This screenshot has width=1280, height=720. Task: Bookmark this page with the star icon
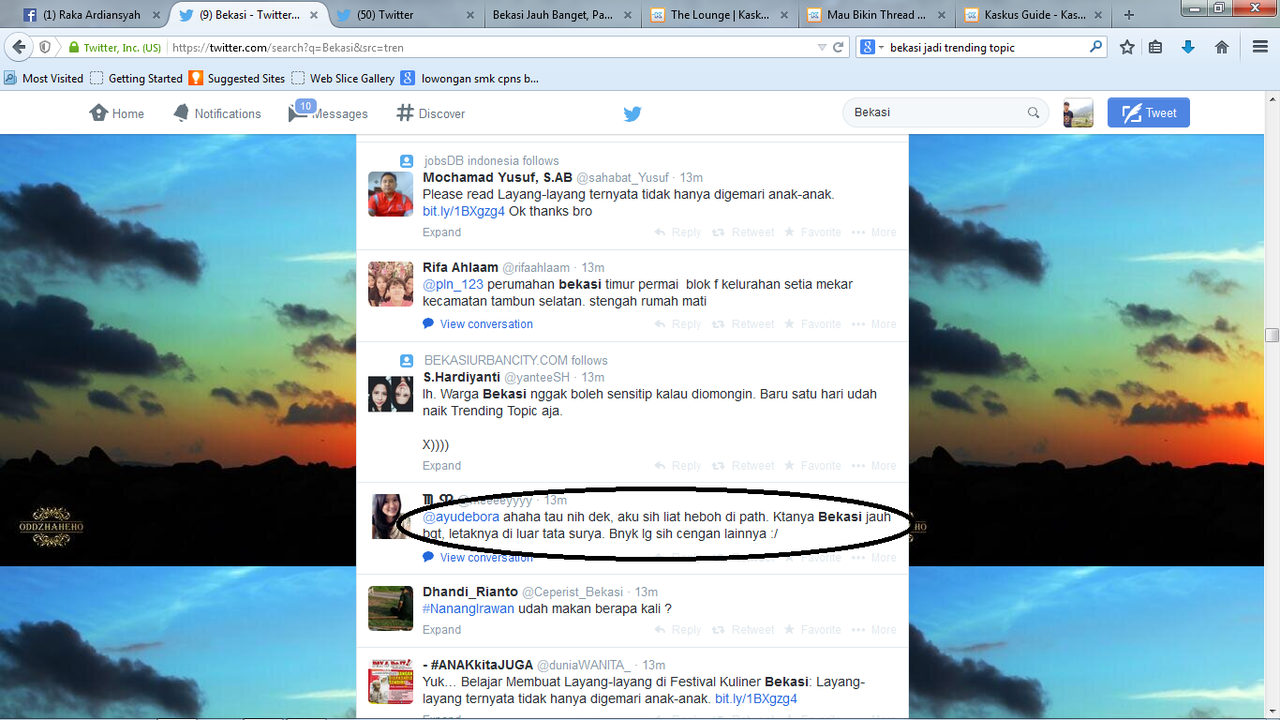tap(1127, 47)
